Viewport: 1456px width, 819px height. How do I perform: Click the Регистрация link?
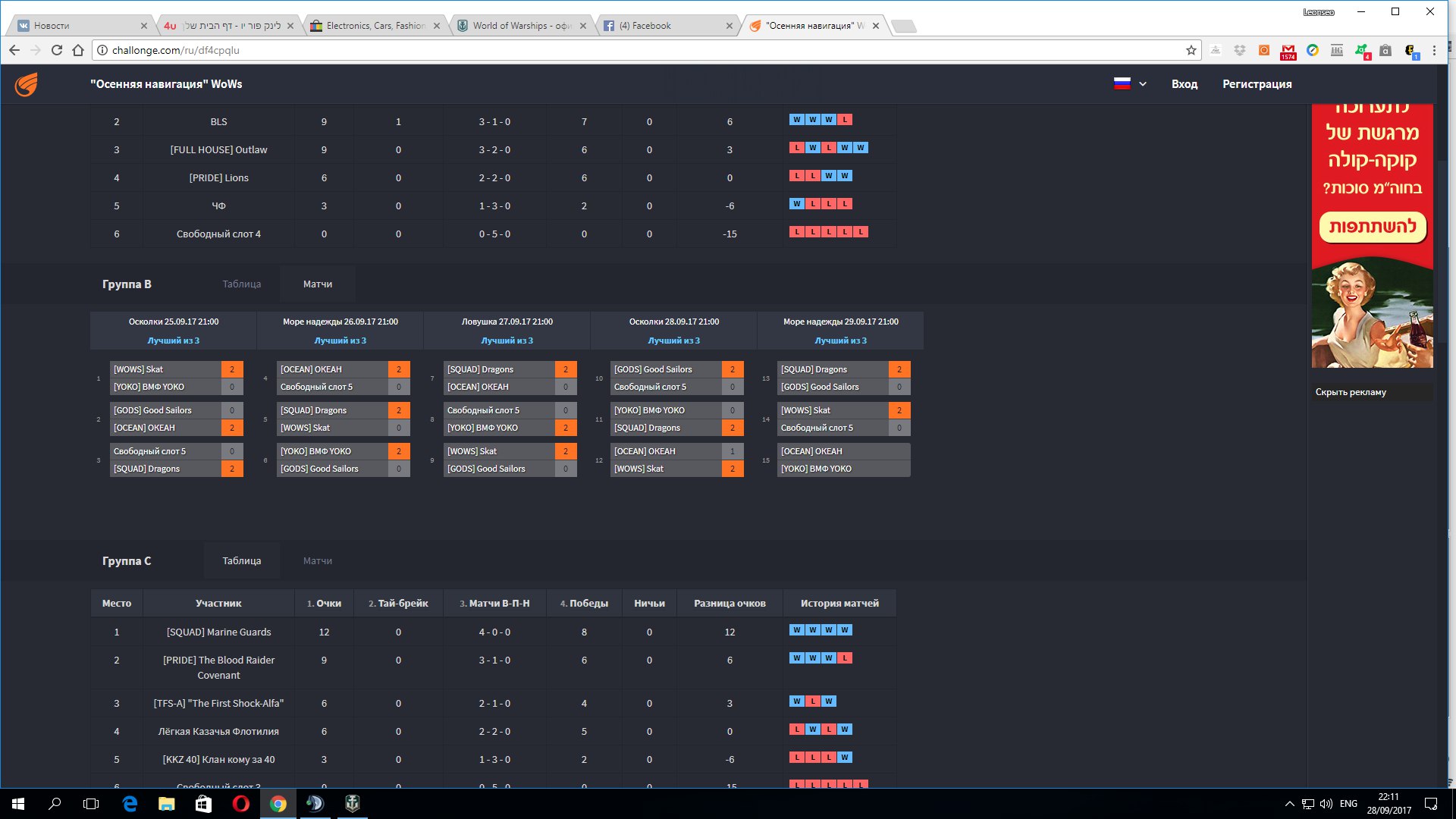pos(1257,84)
